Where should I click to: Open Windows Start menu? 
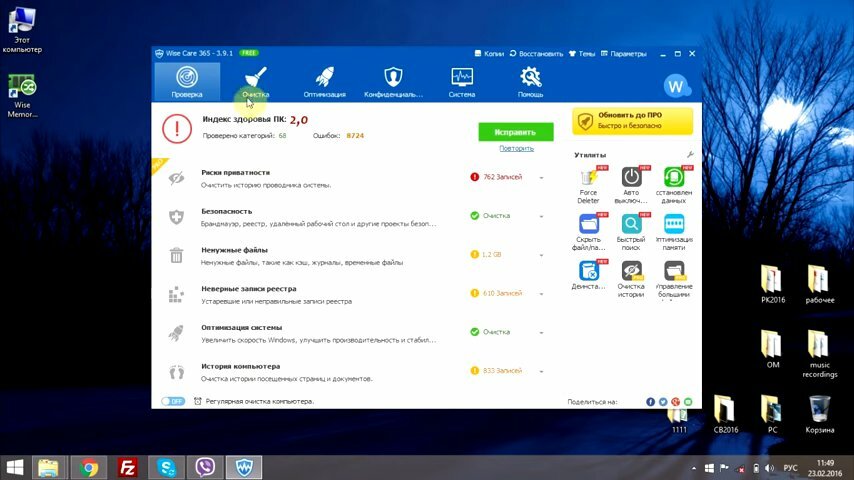[15, 467]
